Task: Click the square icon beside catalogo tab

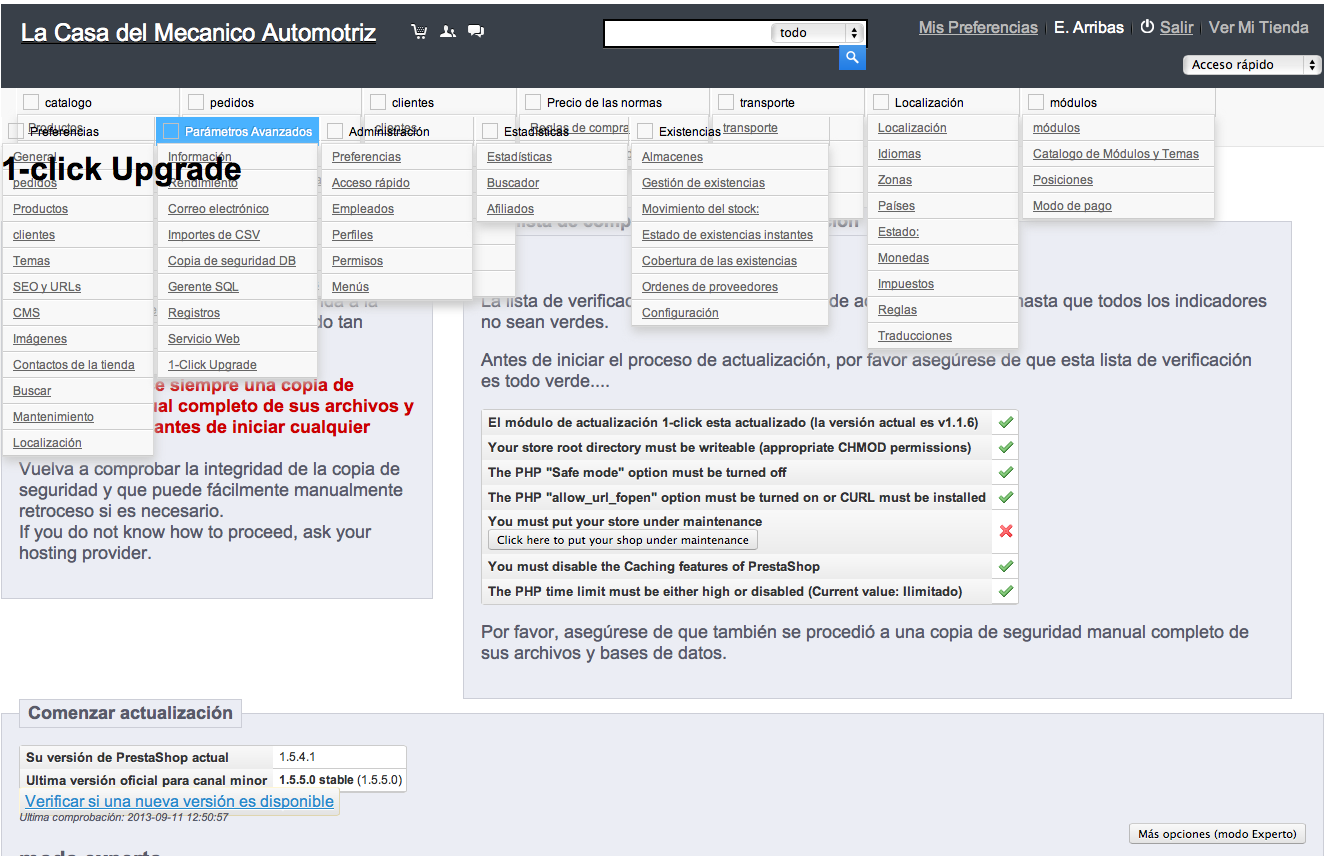Action: [31, 102]
